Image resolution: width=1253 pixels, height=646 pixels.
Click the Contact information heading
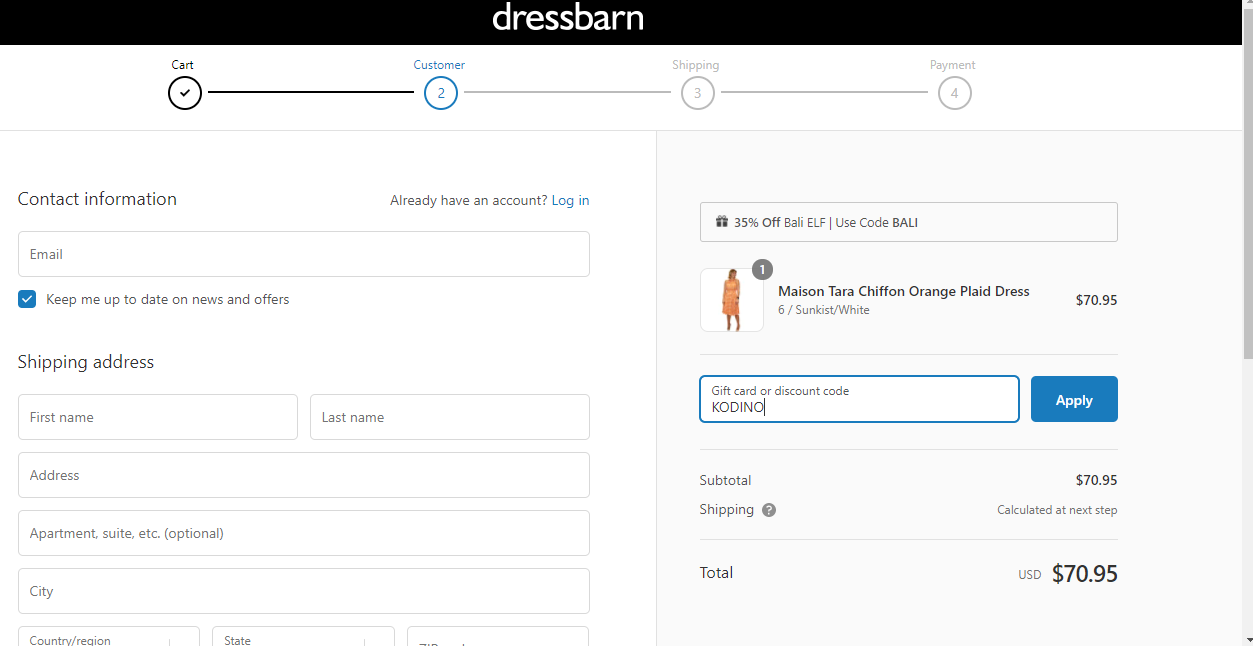(x=97, y=199)
